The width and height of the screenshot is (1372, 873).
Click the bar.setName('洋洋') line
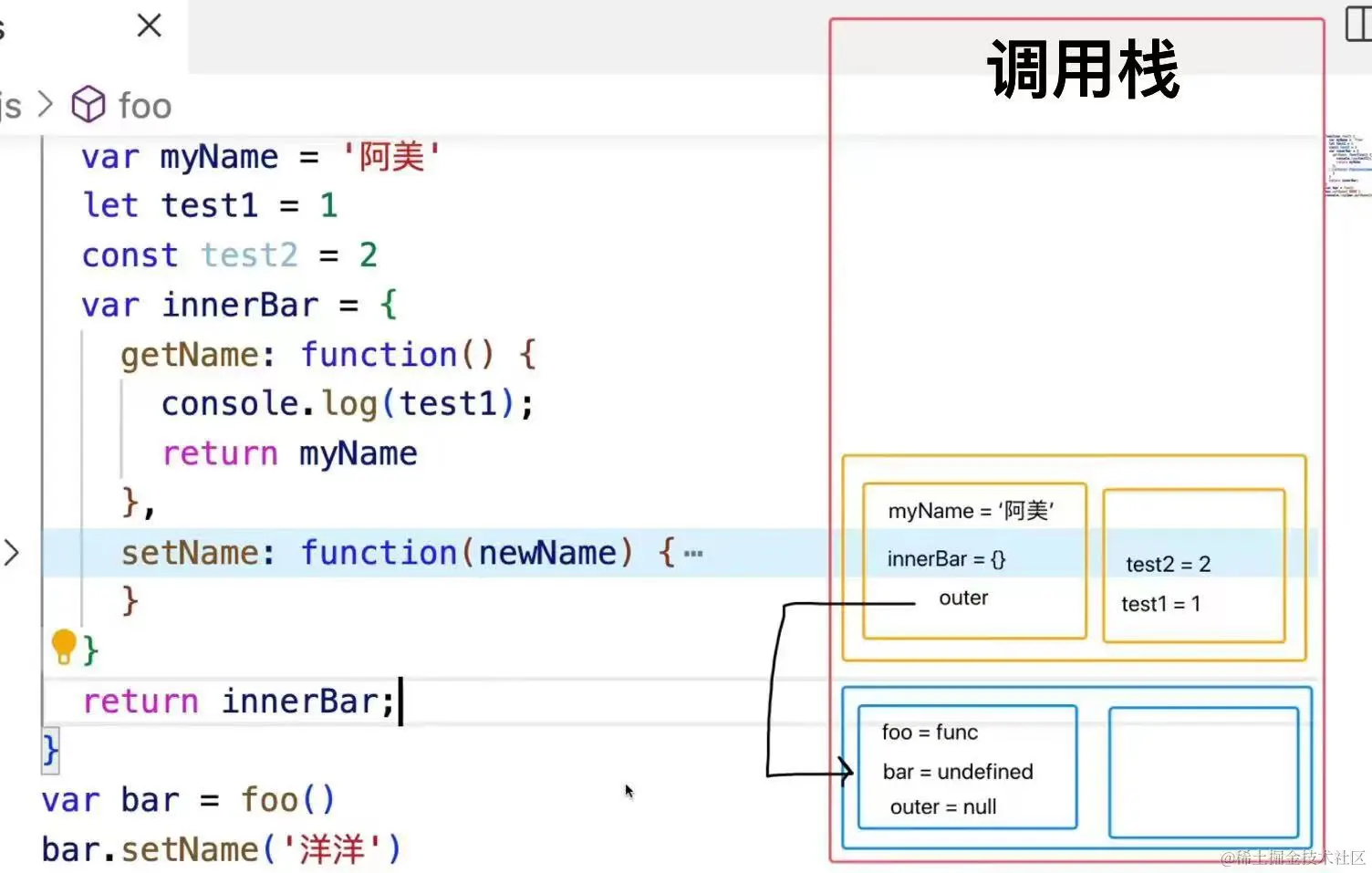point(222,849)
